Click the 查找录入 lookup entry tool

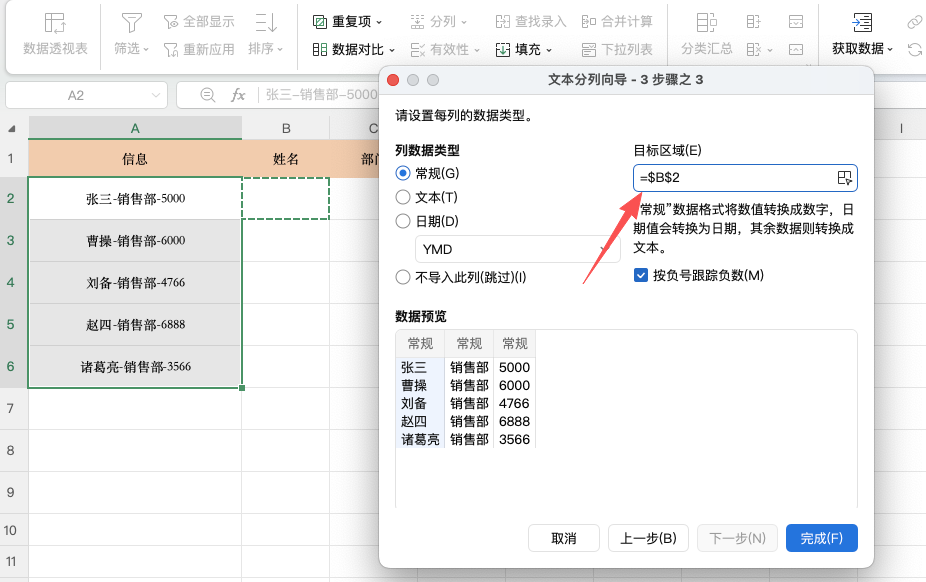point(531,22)
